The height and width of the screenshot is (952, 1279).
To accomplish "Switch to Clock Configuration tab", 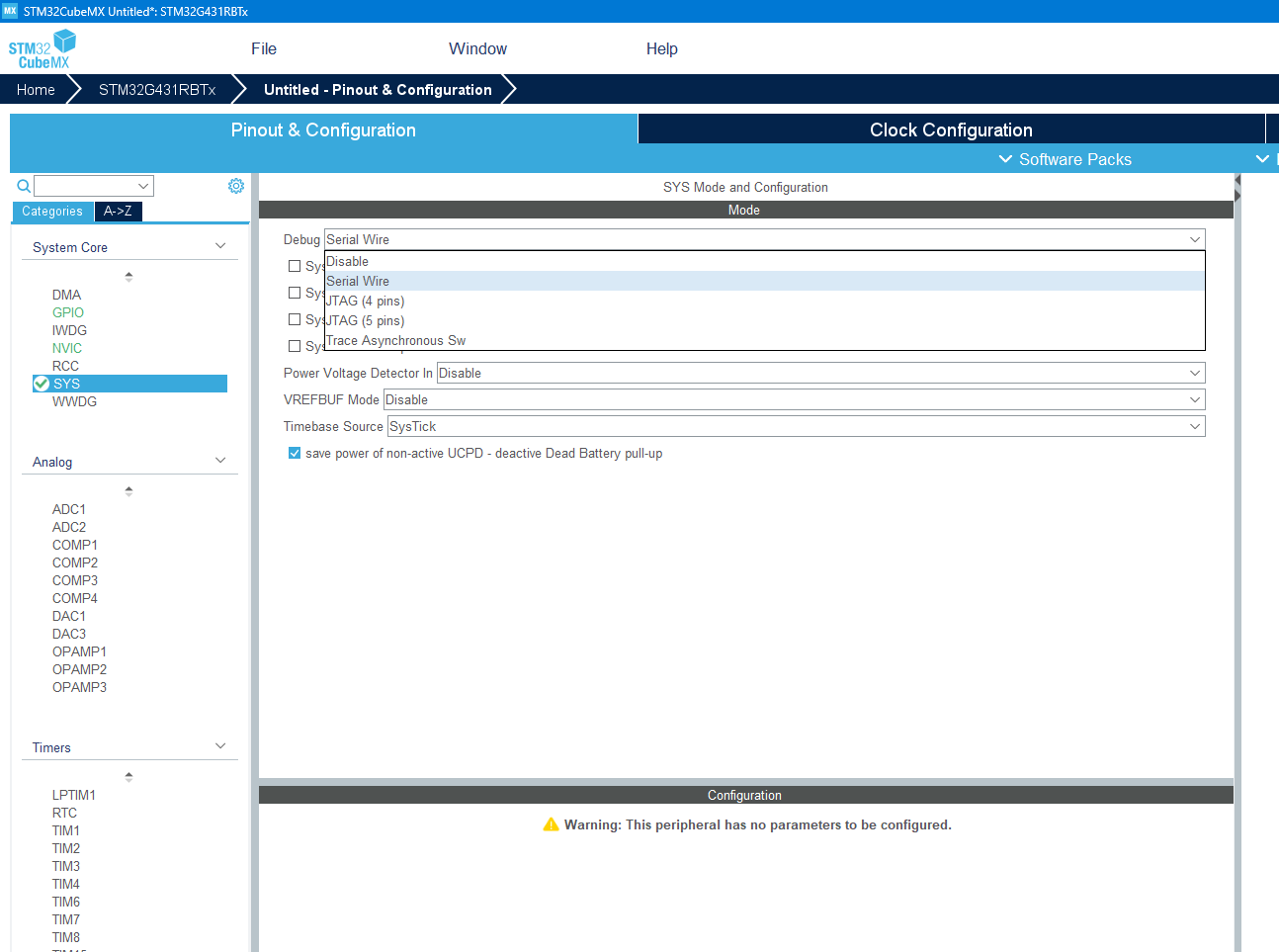I will tap(951, 130).
